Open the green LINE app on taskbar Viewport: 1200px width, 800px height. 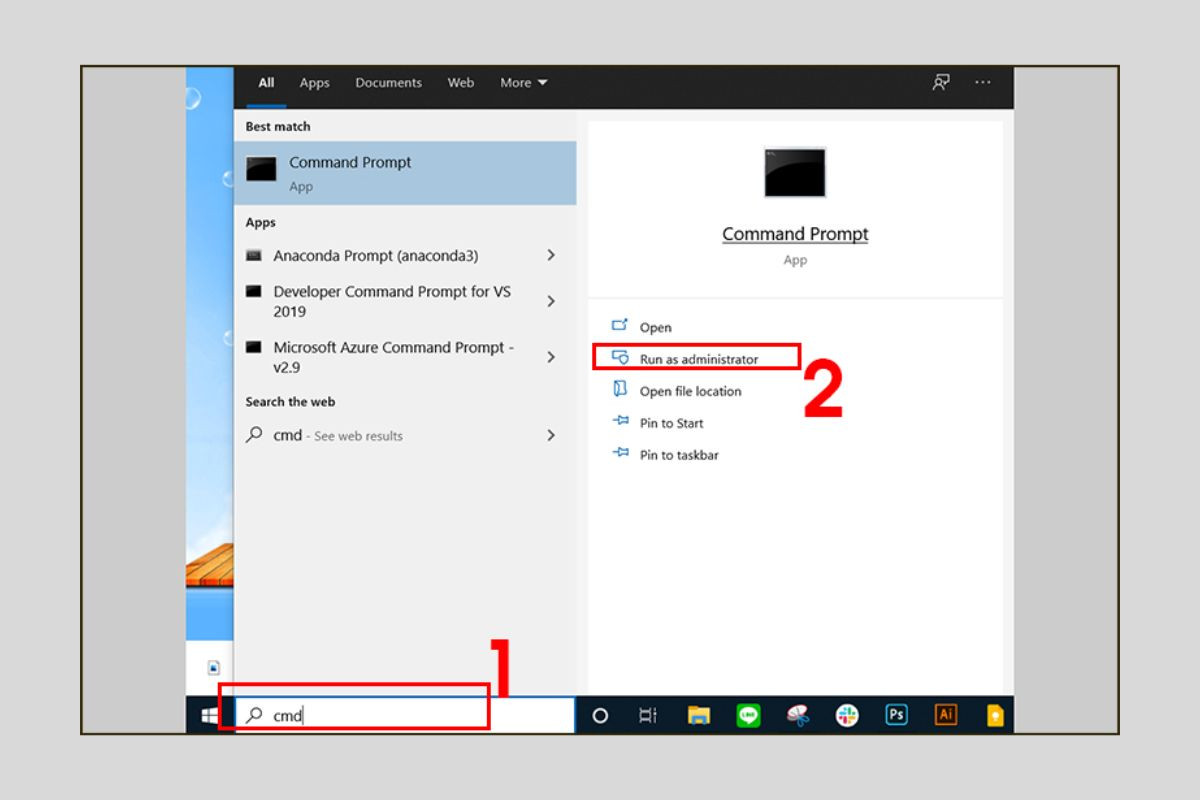pyautogui.click(x=748, y=715)
